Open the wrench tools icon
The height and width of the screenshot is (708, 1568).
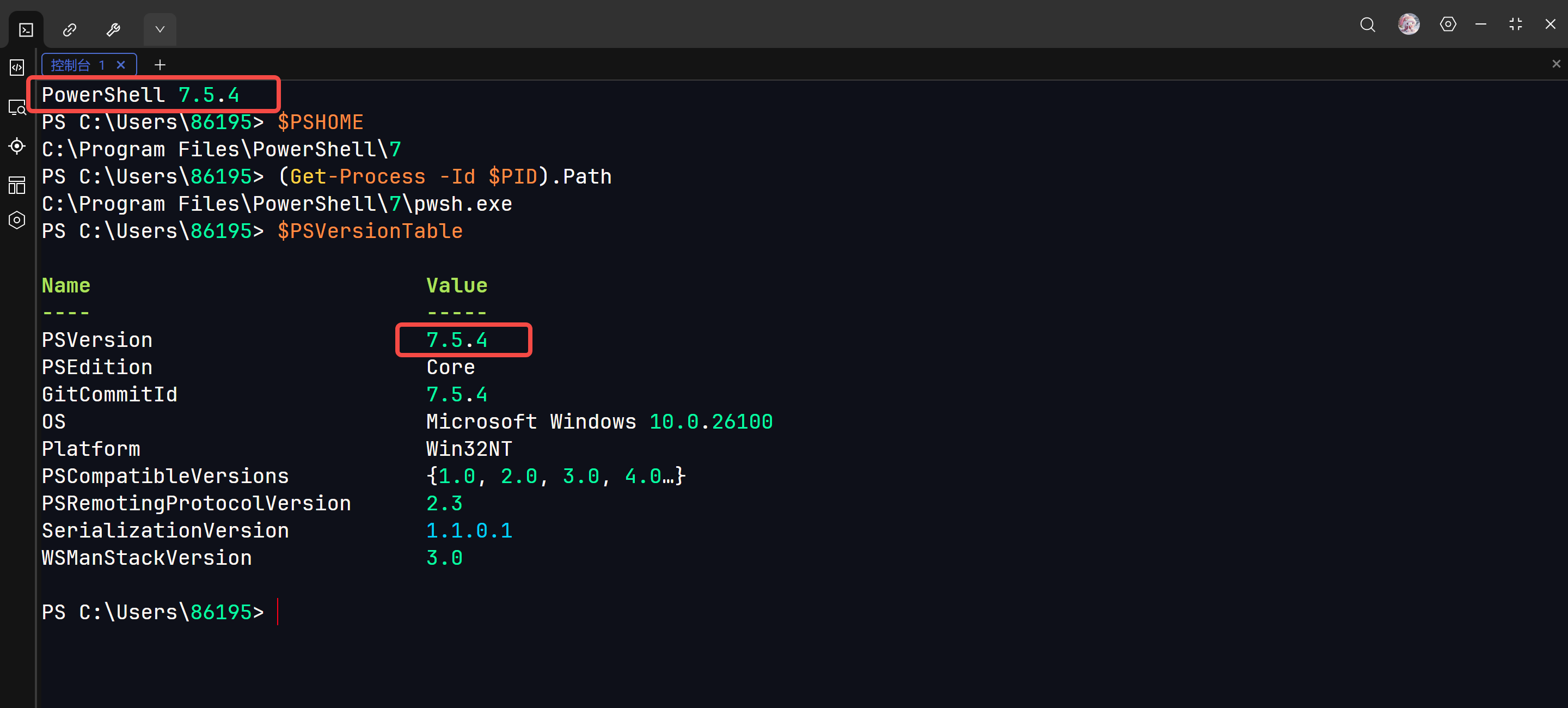point(113,29)
